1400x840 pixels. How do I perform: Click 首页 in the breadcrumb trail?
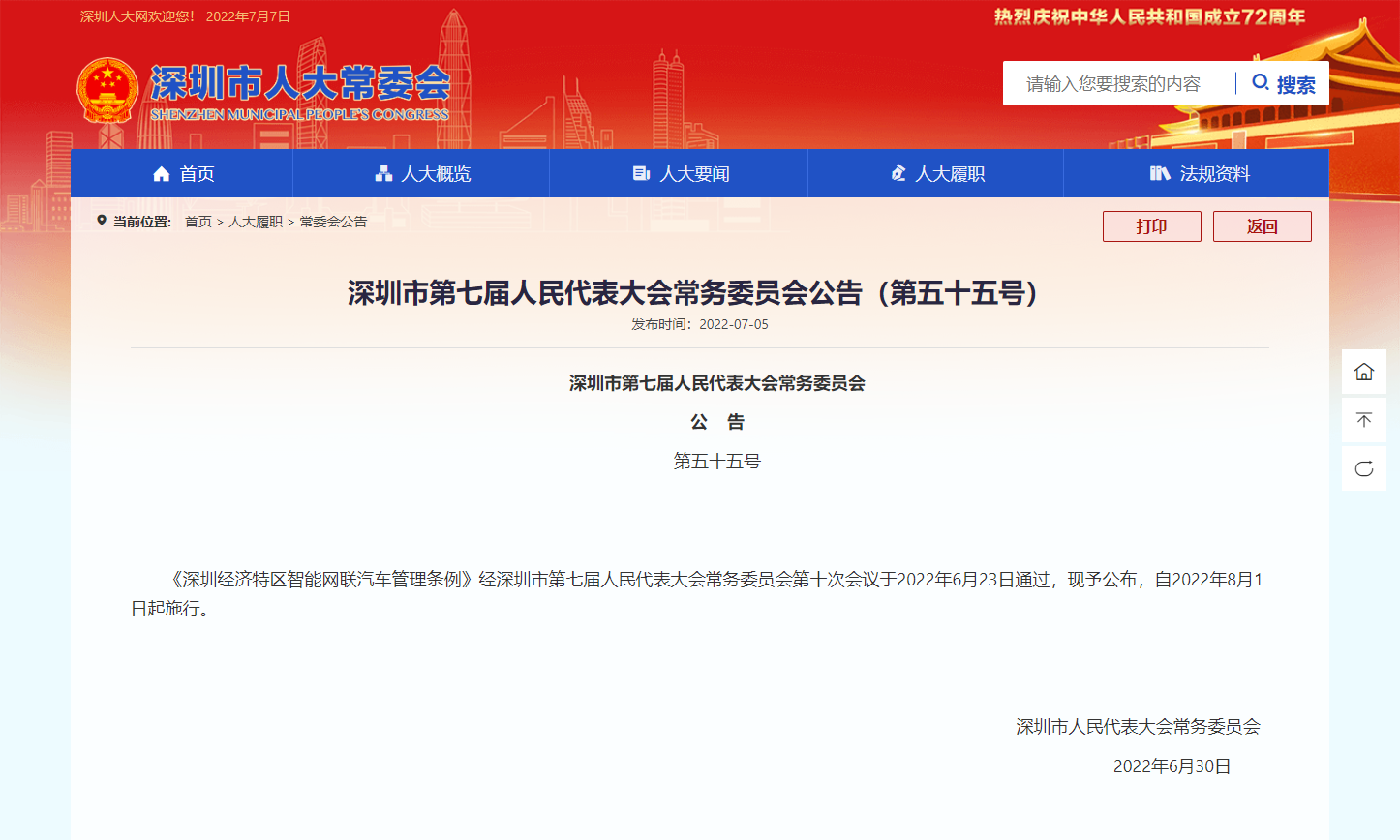pos(198,222)
